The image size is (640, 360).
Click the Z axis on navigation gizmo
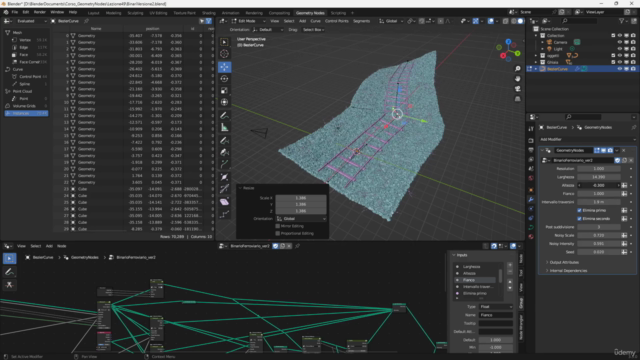click(508, 42)
